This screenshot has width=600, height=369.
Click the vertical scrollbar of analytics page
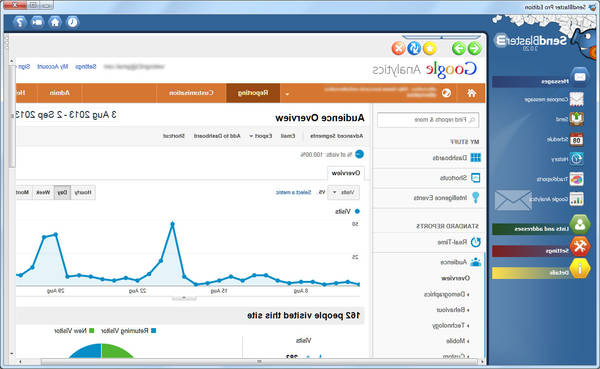pyautogui.click(x=11, y=115)
